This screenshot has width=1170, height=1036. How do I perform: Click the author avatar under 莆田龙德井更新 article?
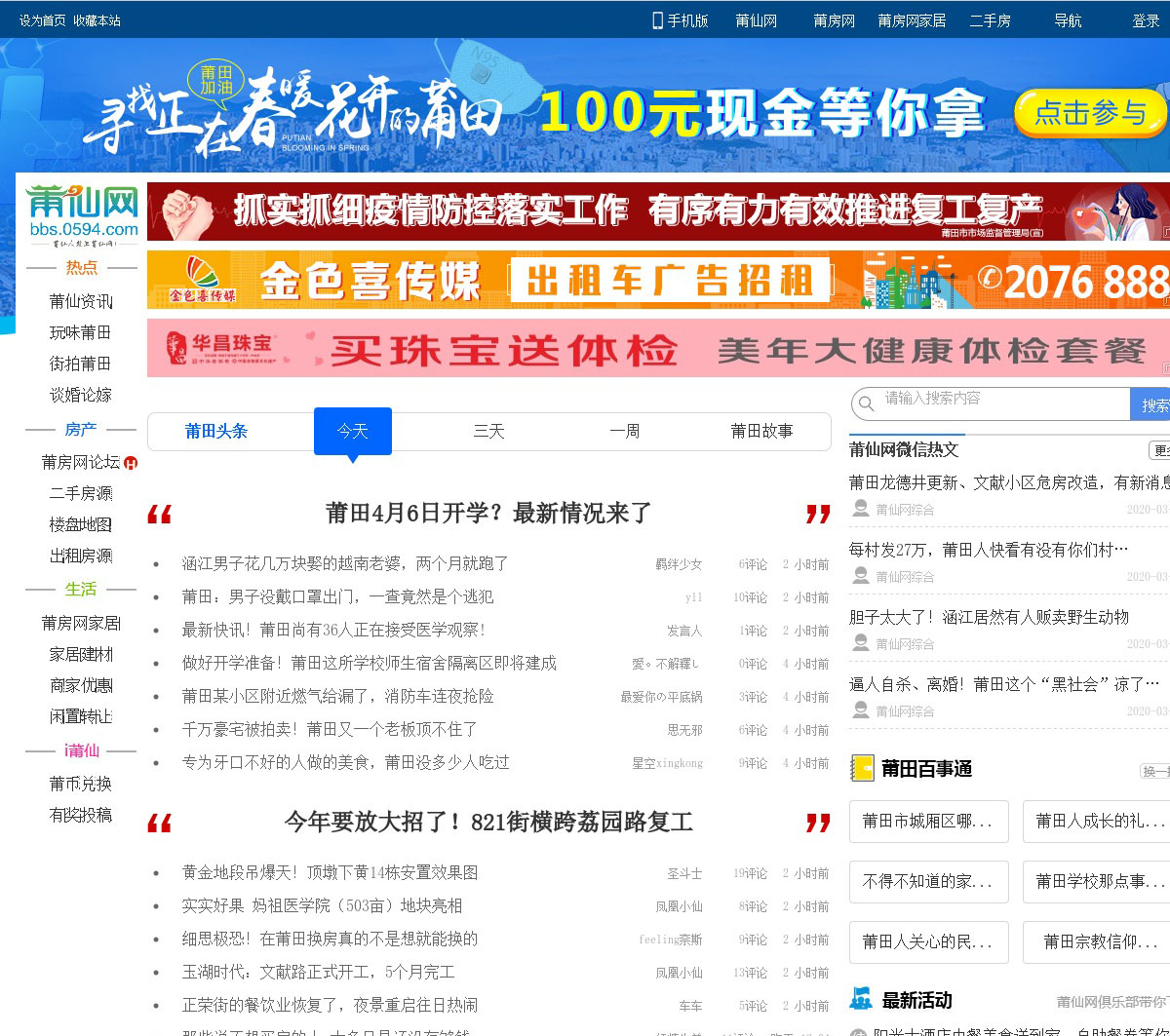[861, 509]
